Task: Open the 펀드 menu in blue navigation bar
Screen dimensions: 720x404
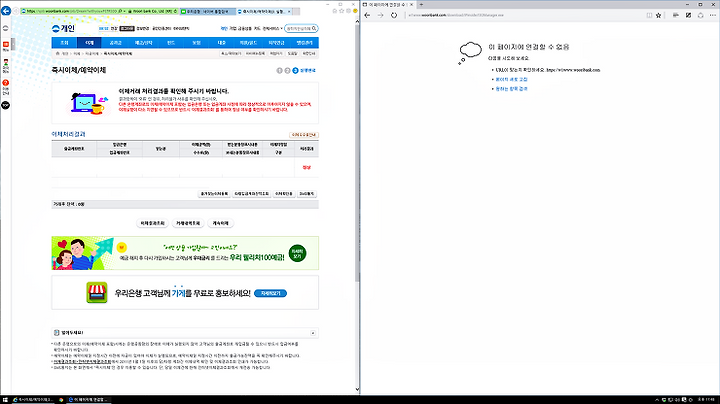Action: [171, 43]
